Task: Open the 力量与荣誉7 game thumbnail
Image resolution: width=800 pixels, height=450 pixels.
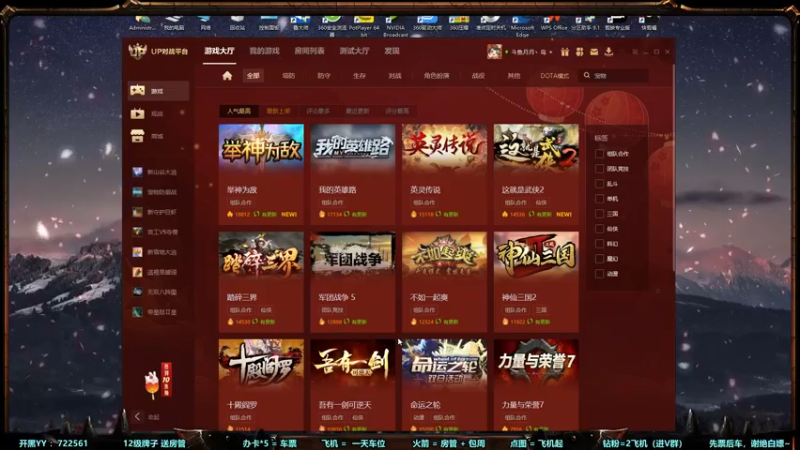Action: pyautogui.click(x=536, y=362)
